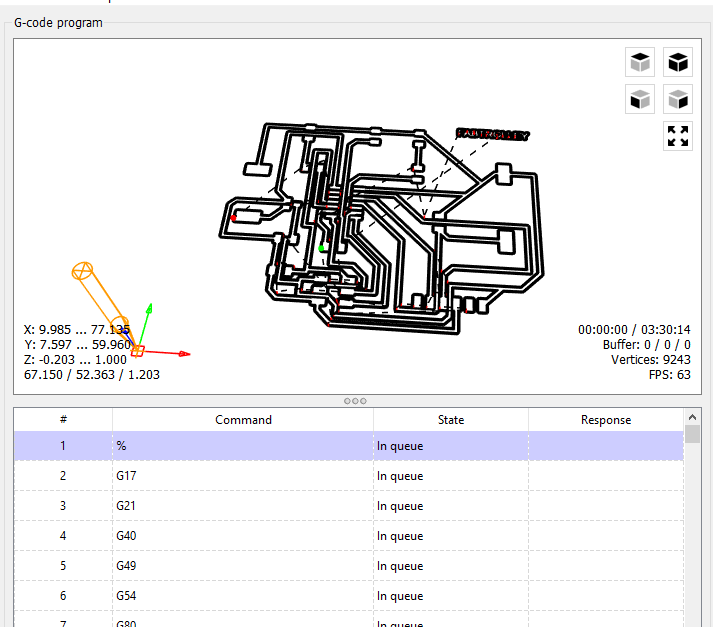This screenshot has width=713, height=627.
Task: Click the Response column header
Action: (606, 420)
